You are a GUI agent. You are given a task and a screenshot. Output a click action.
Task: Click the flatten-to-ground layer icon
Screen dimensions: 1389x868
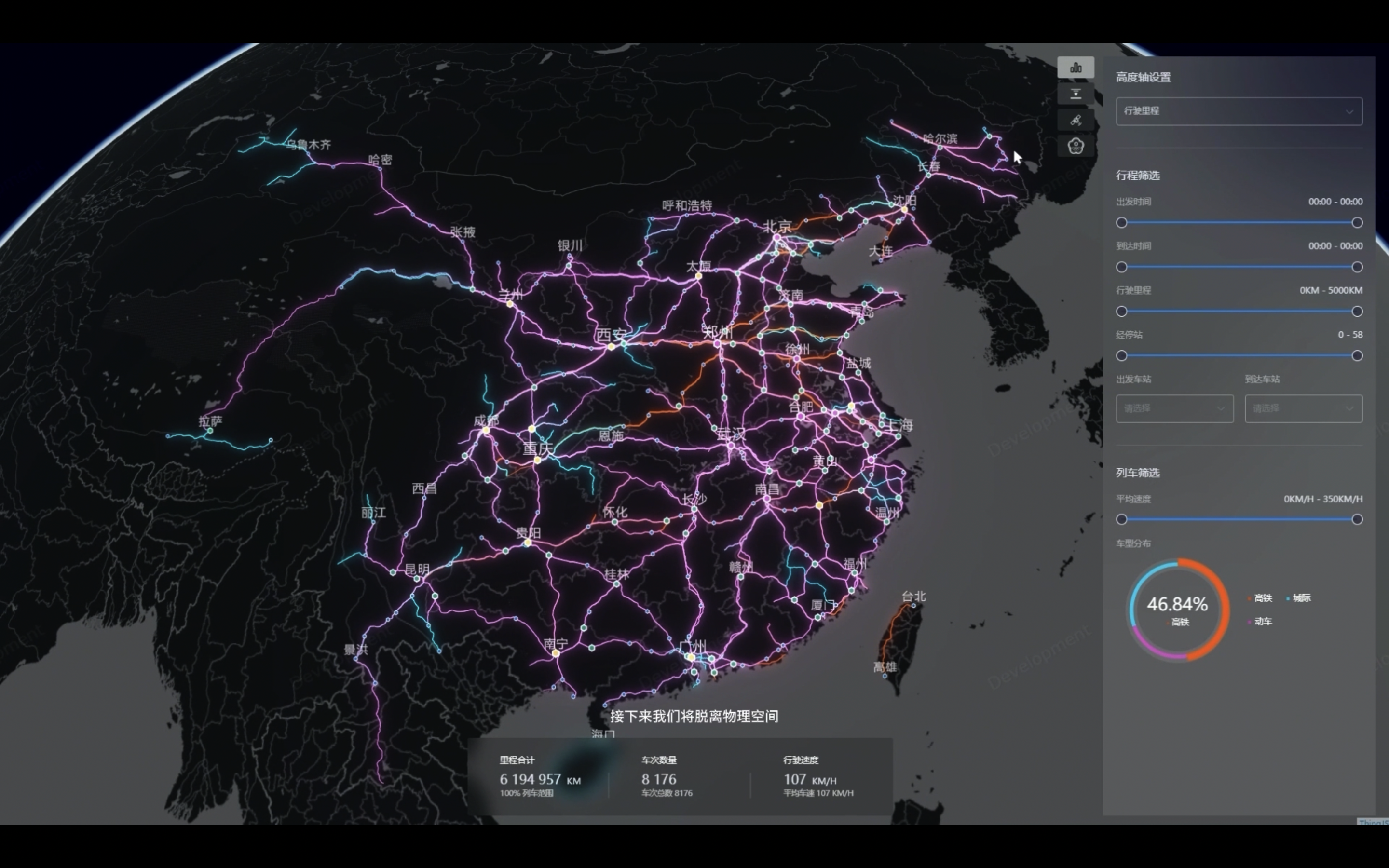[1076, 94]
